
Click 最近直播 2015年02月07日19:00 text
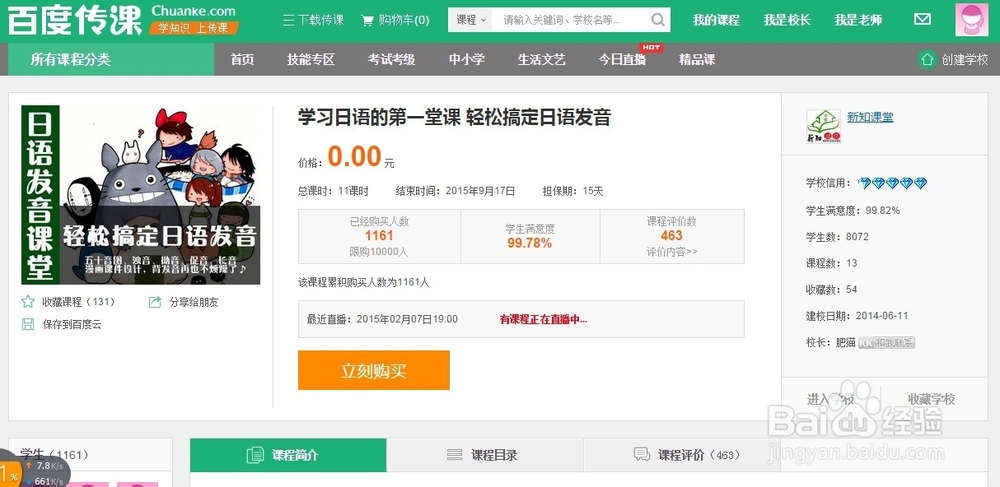coord(382,319)
